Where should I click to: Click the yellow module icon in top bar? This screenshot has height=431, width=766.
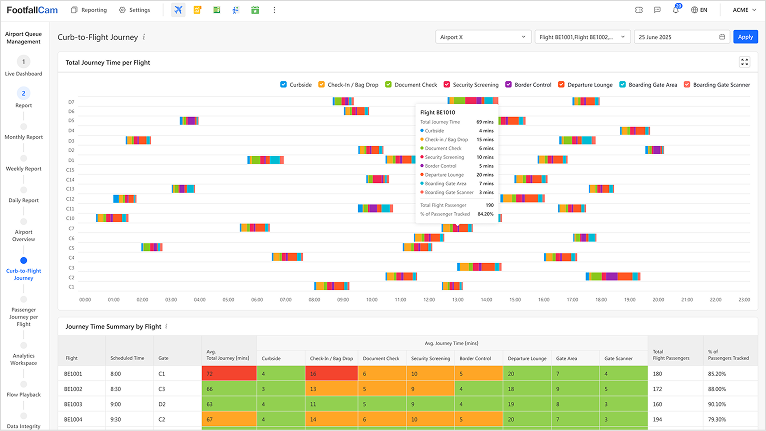point(197,10)
